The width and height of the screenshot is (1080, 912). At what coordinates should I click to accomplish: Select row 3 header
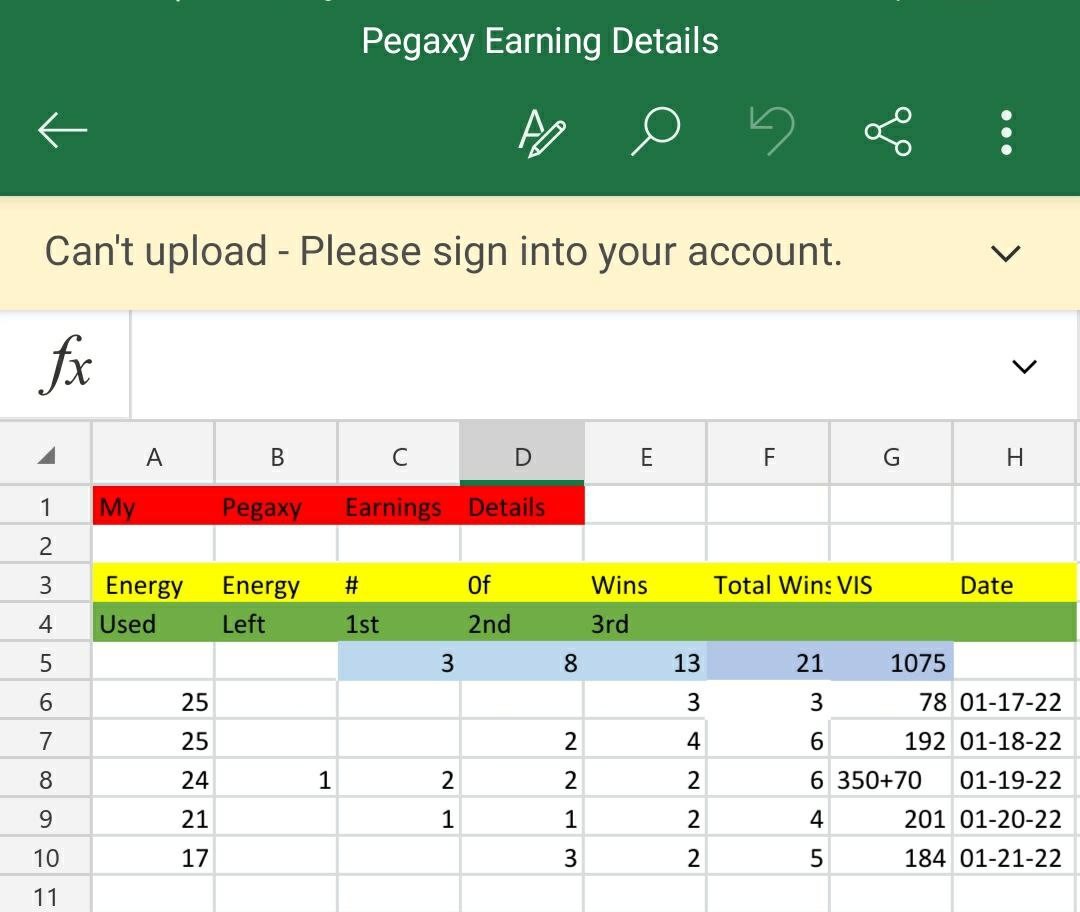click(45, 584)
